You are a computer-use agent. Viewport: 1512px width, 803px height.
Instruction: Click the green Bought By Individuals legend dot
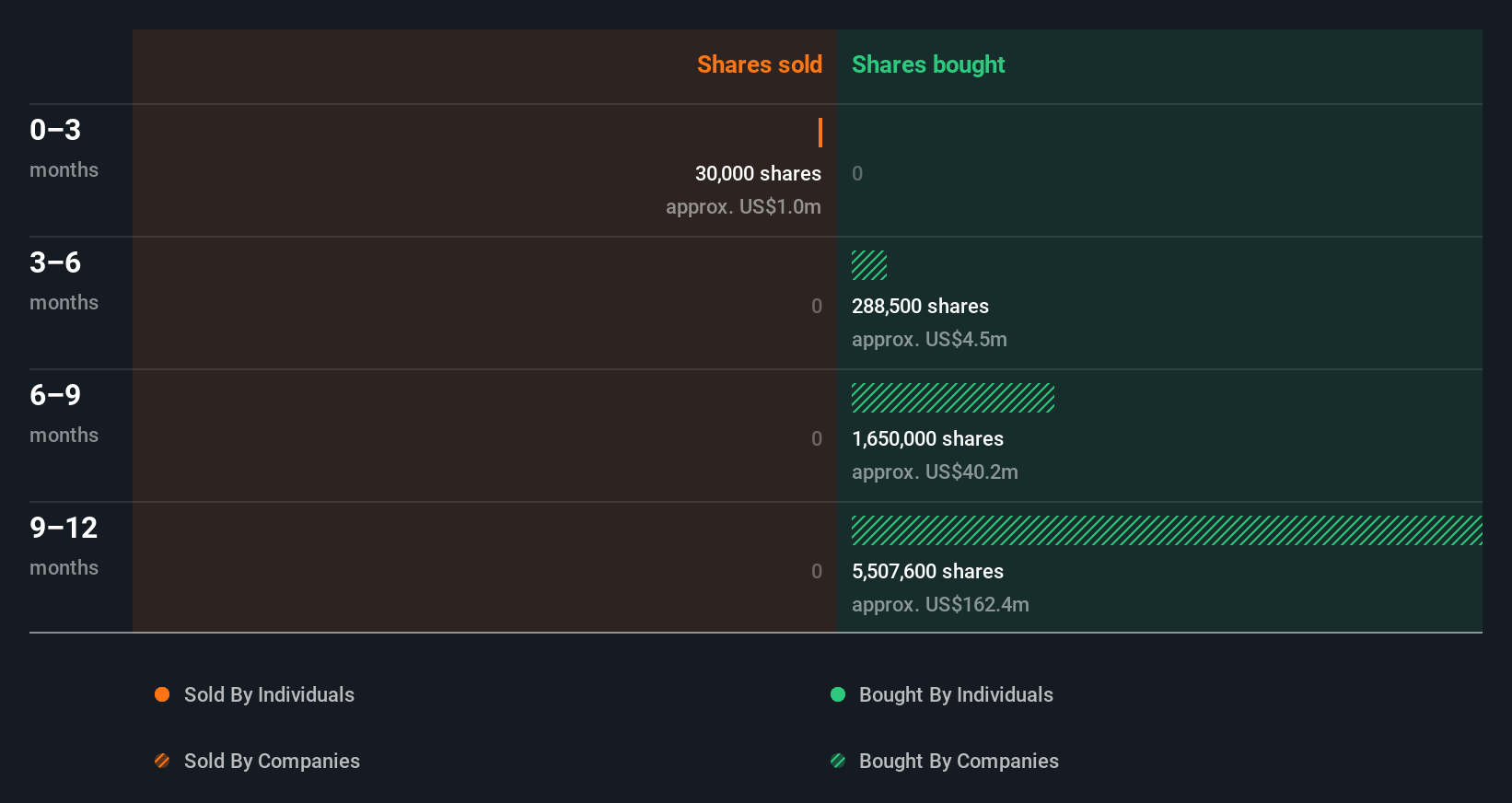838,694
